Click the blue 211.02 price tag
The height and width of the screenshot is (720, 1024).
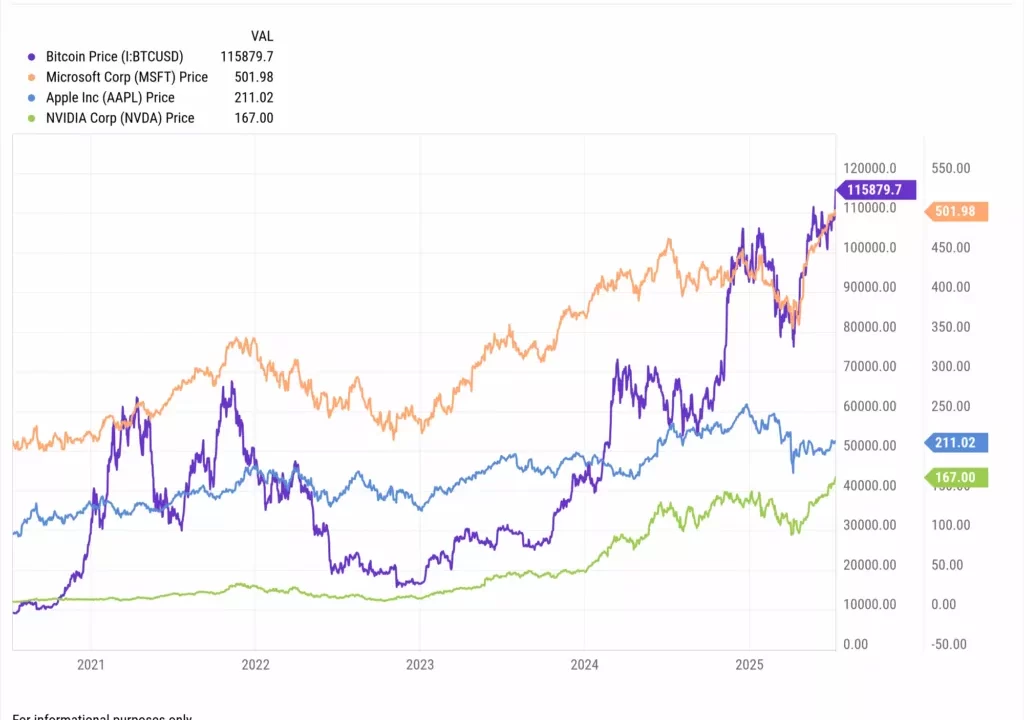(x=955, y=442)
